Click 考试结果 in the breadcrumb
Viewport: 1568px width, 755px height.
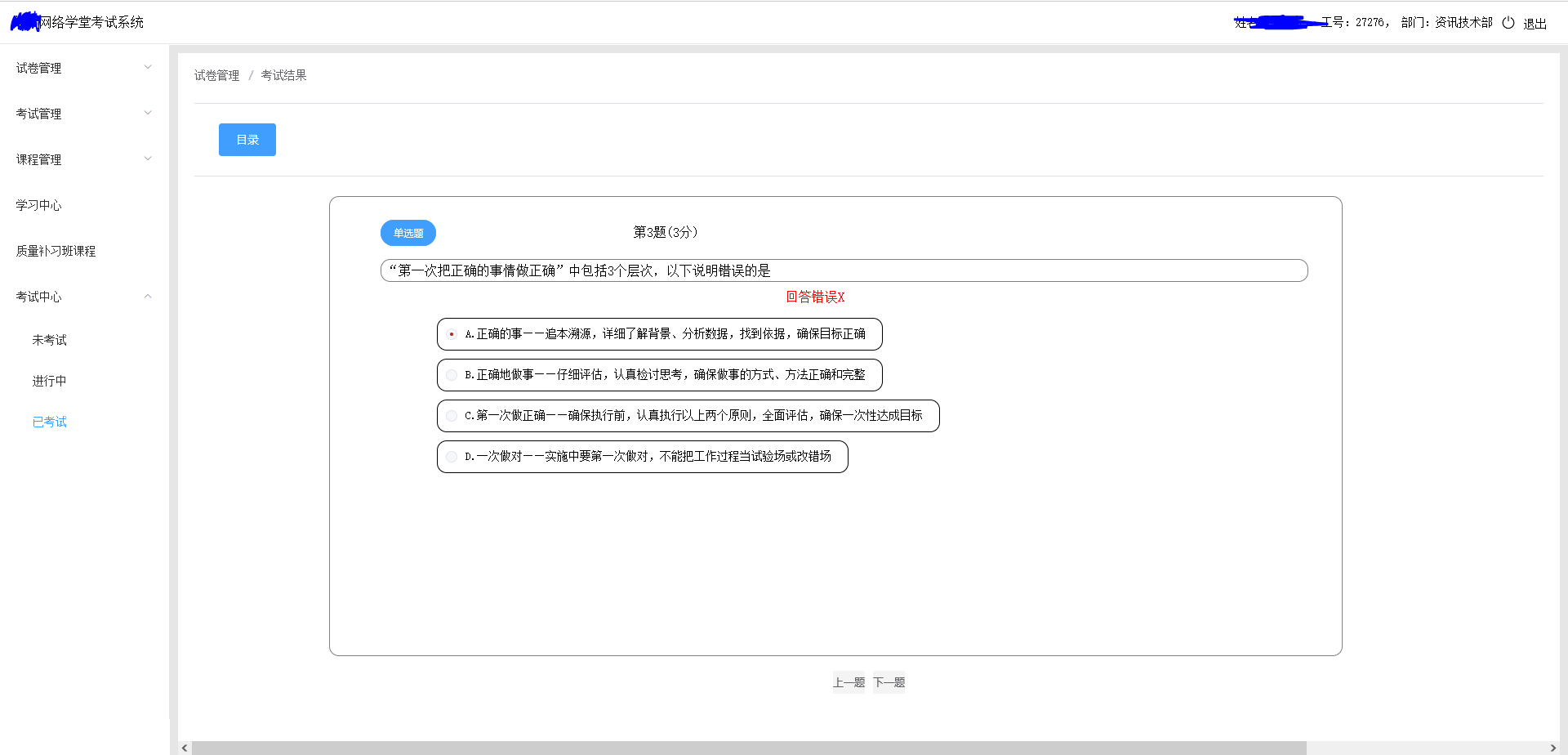pyautogui.click(x=283, y=75)
